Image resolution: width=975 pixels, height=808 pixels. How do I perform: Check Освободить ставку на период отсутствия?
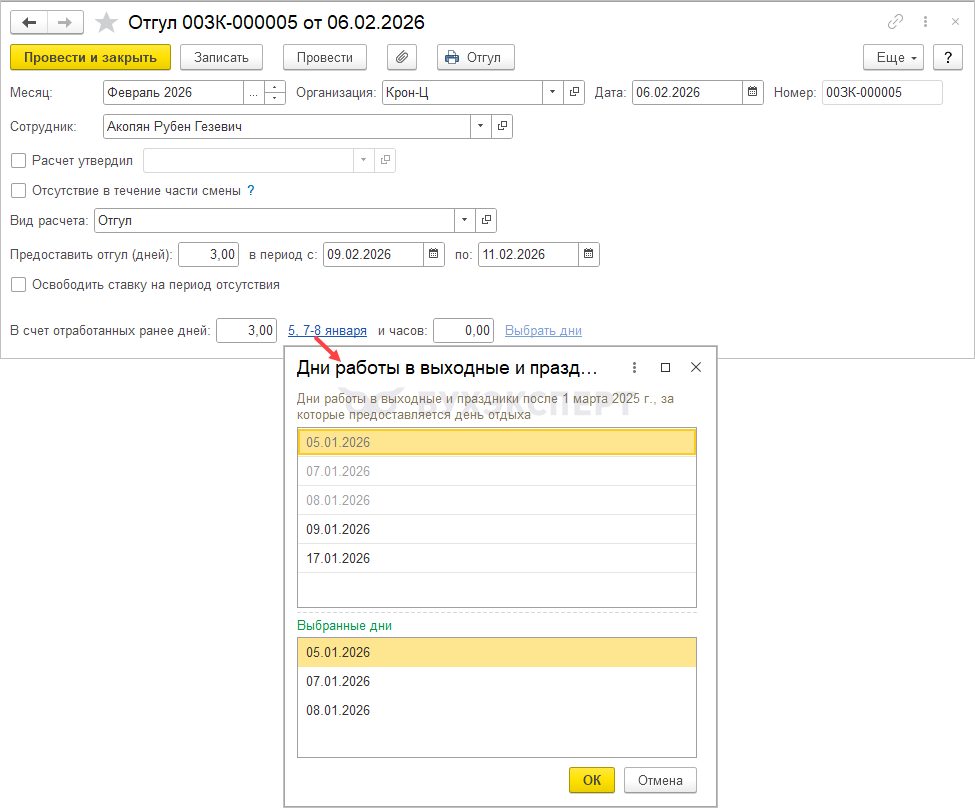coord(18,285)
